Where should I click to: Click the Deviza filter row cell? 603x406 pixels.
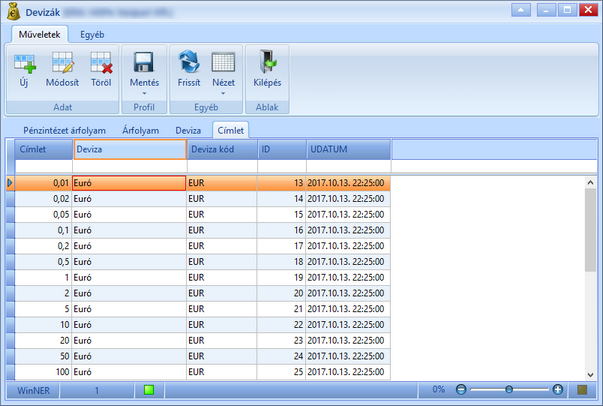tap(130, 166)
